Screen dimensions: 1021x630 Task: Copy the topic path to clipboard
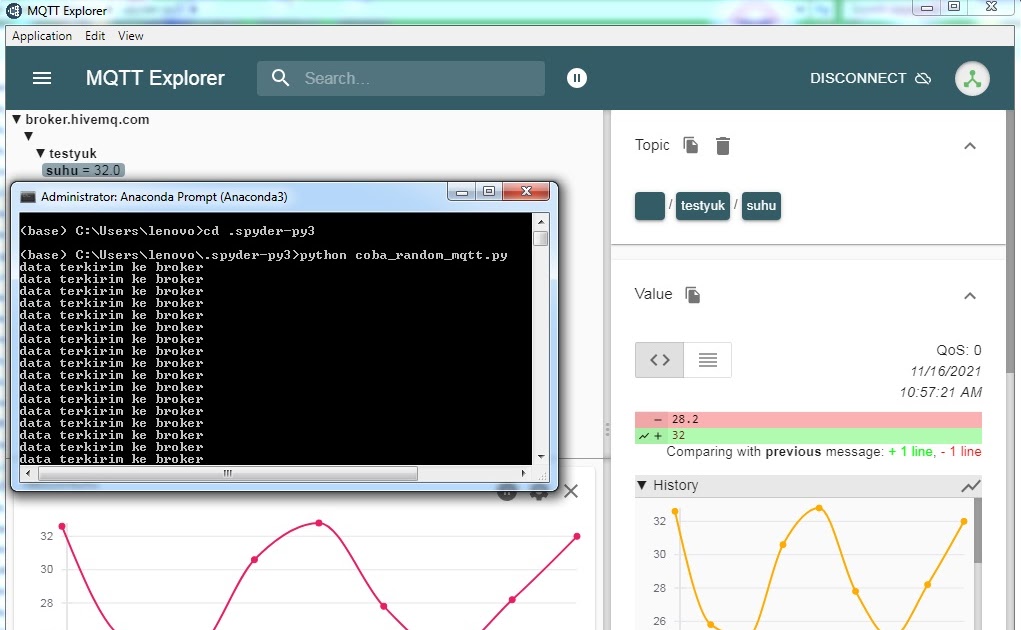point(690,145)
